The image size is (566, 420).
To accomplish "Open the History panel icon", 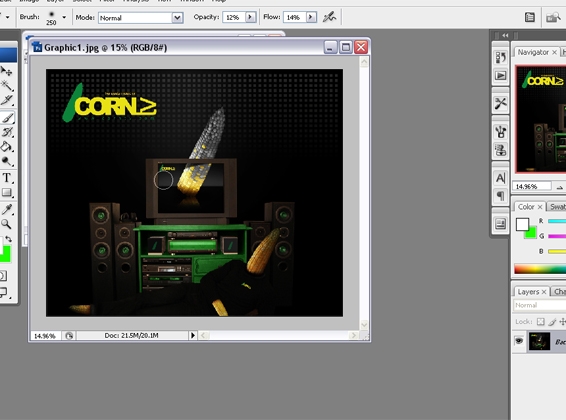I will (x=501, y=57).
